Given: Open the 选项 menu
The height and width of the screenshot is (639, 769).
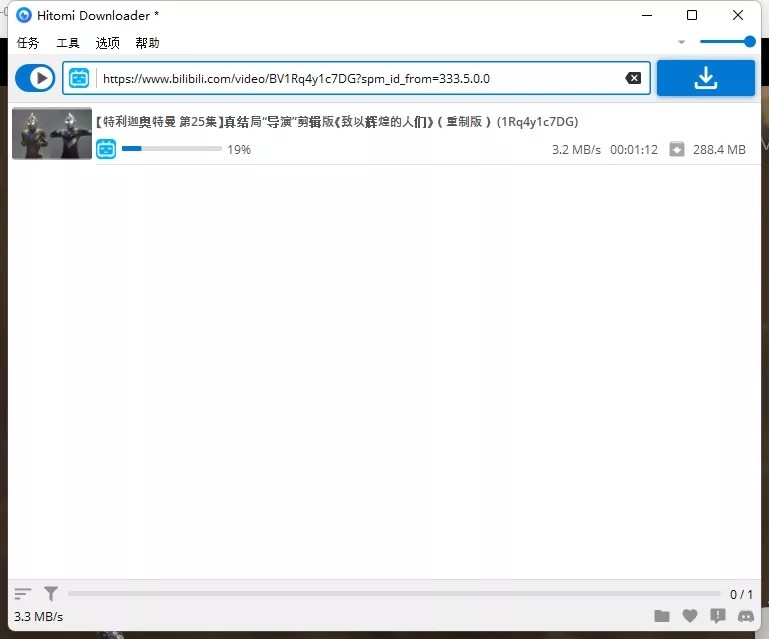Looking at the screenshot, I should coord(107,43).
